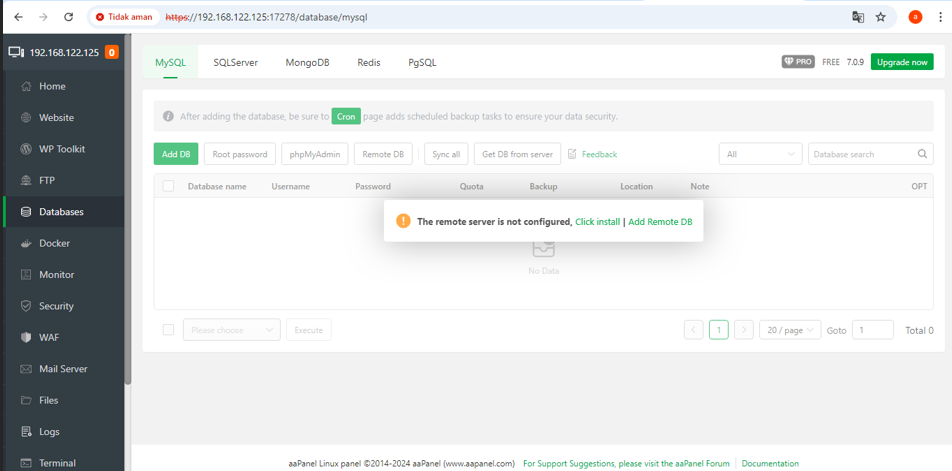The height and width of the screenshot is (471, 952).
Task: Click the Mail Server envelope icon
Action: (26, 369)
